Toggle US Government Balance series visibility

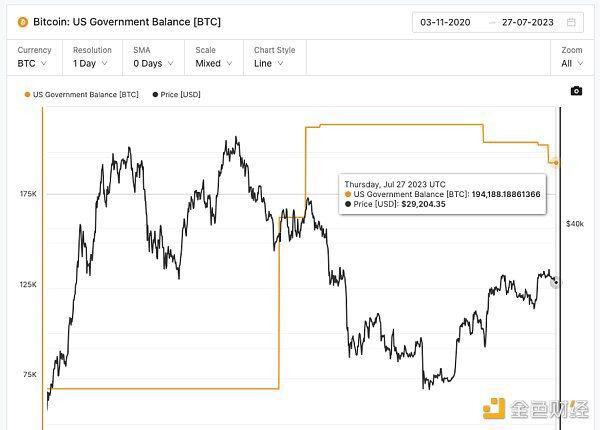(x=82, y=94)
